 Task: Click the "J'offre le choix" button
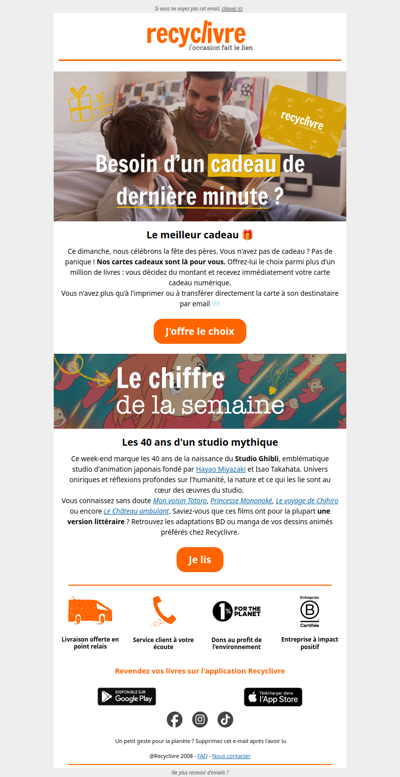(x=200, y=331)
